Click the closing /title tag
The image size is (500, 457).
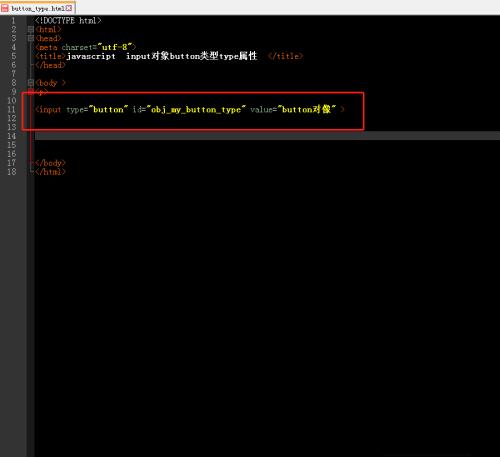286,56
